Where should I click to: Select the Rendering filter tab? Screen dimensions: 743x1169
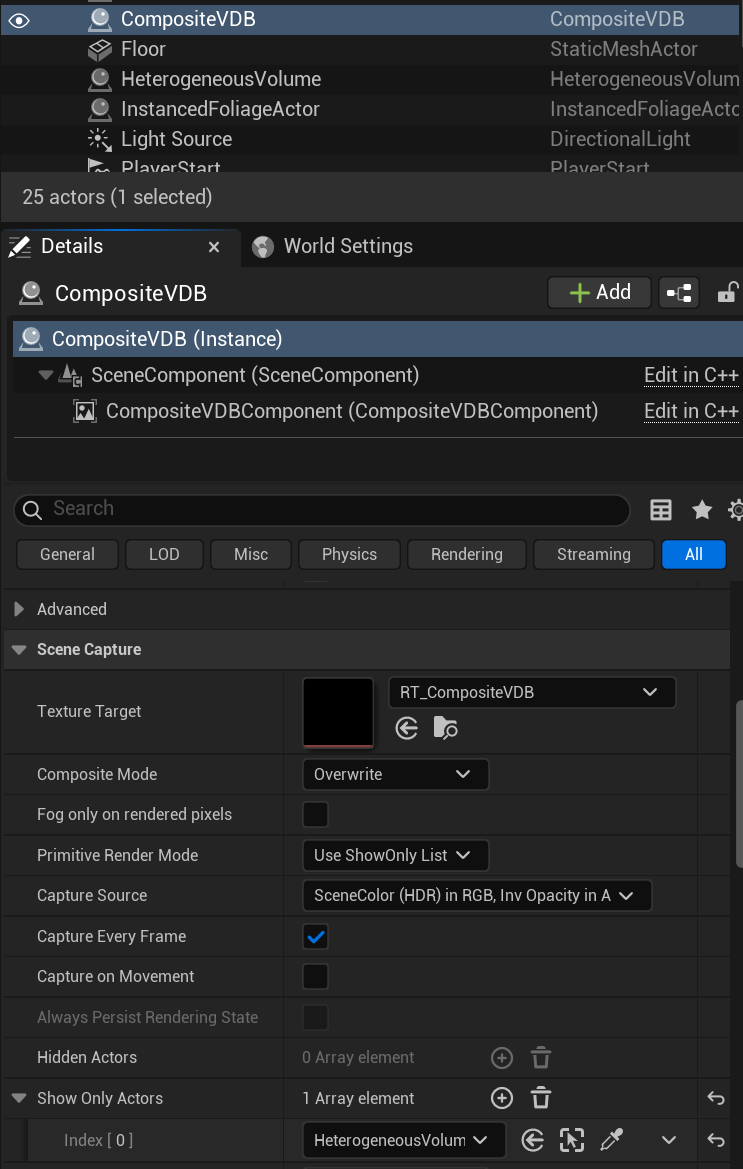pyautogui.click(x=466, y=554)
